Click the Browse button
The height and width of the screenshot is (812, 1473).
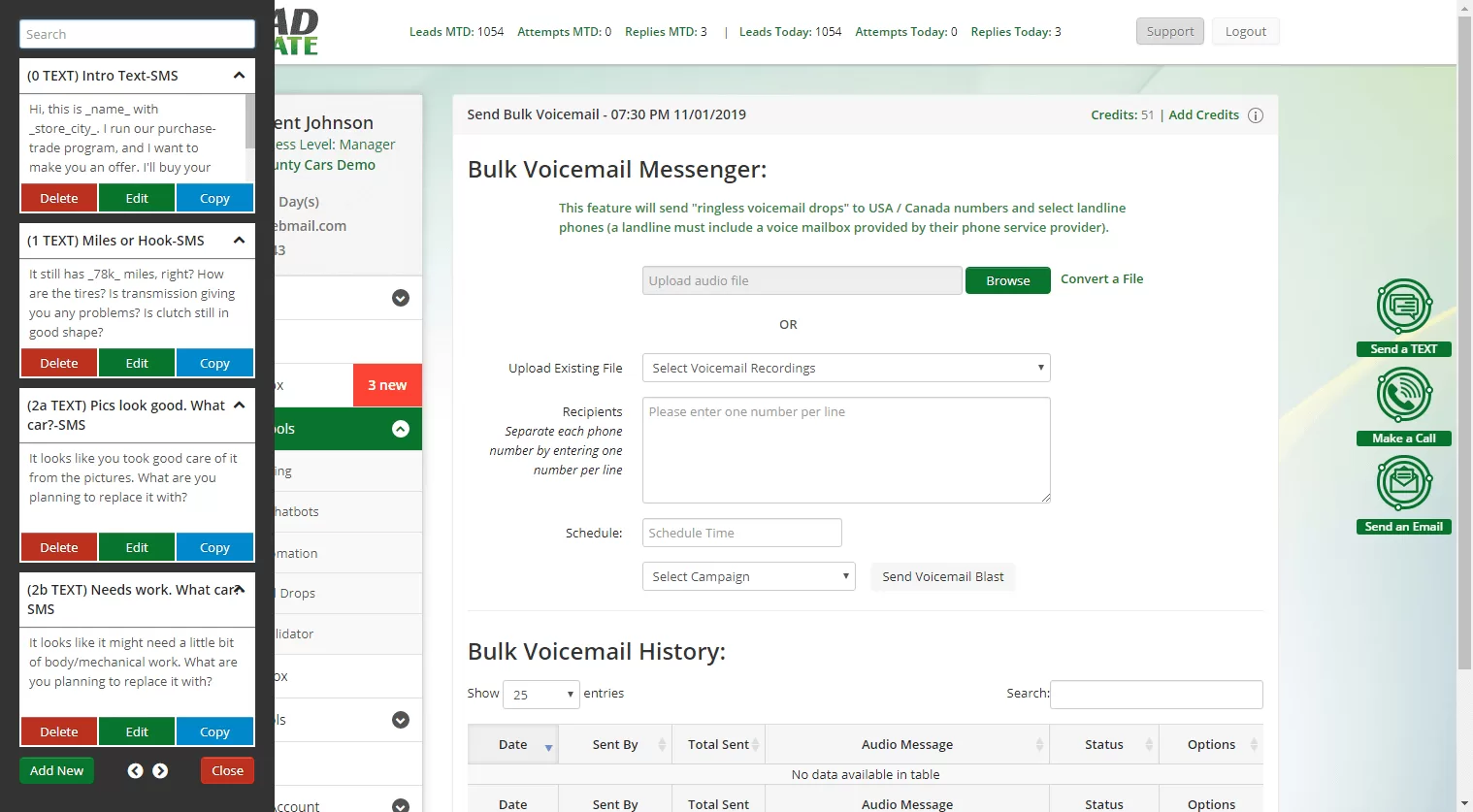pyautogui.click(x=1008, y=280)
